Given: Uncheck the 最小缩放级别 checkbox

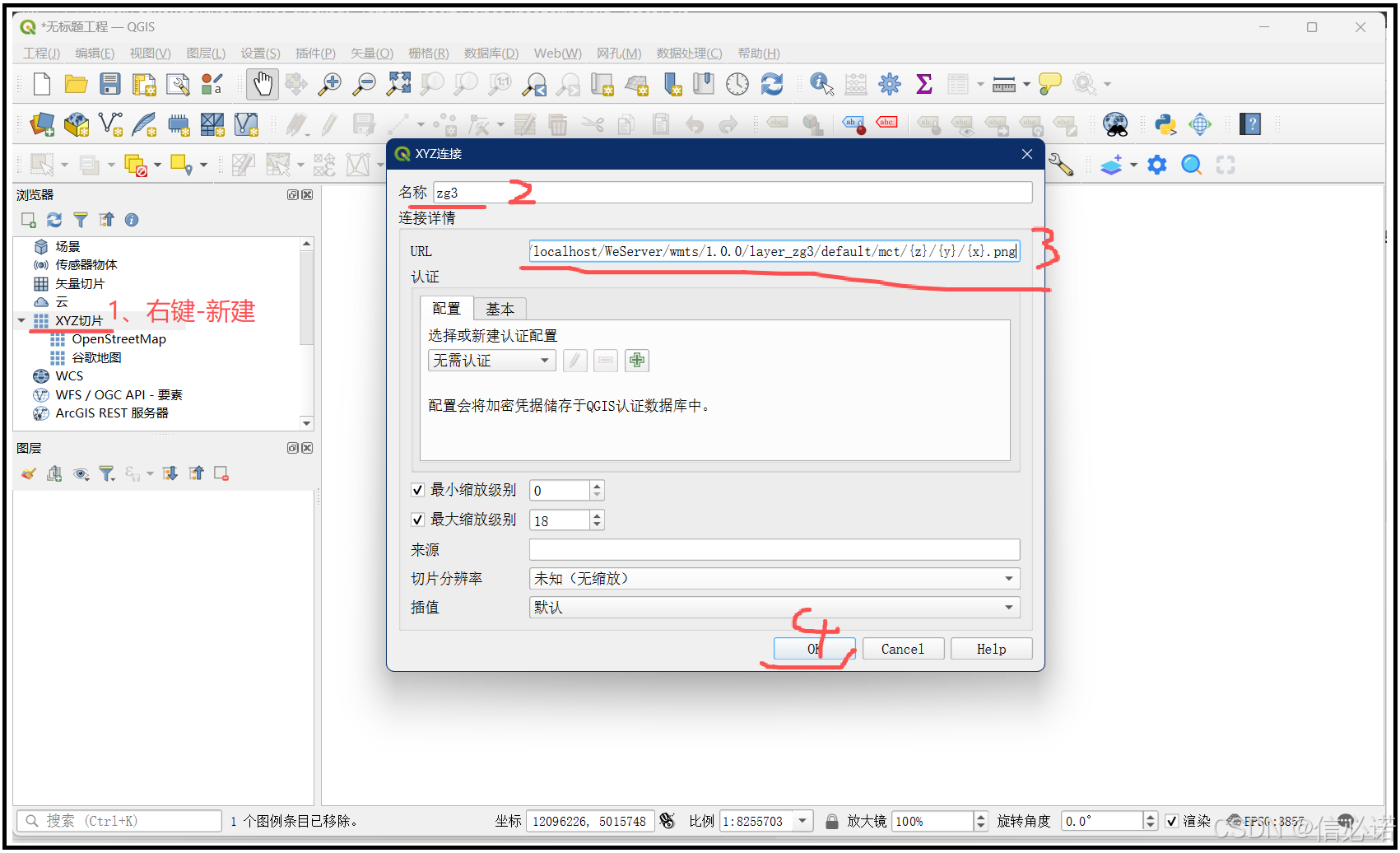Looking at the screenshot, I should 418,489.
